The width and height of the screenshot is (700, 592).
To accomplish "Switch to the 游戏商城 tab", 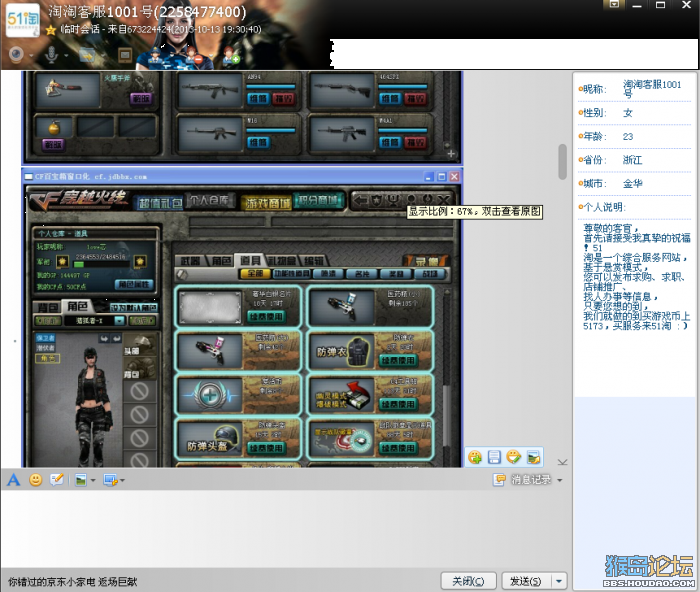I will pyautogui.click(x=267, y=204).
